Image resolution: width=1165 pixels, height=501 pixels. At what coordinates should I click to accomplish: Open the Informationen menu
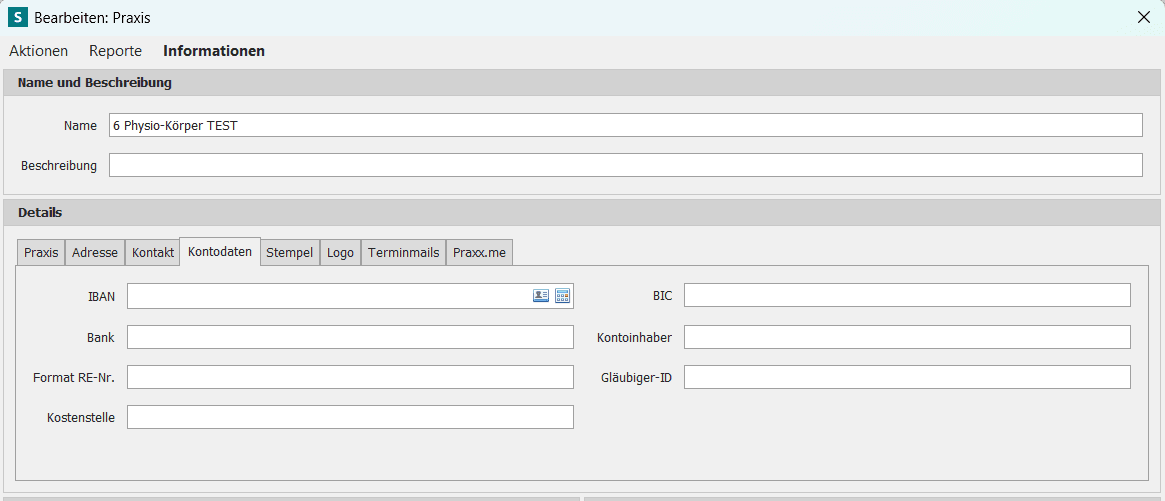(x=214, y=51)
